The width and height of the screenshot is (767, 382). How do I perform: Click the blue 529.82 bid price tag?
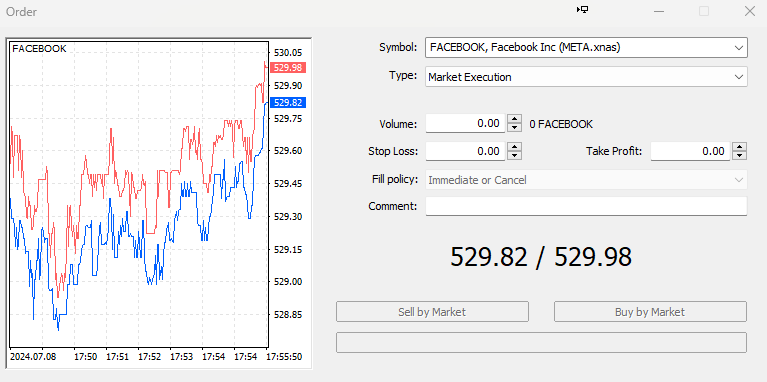(x=288, y=103)
